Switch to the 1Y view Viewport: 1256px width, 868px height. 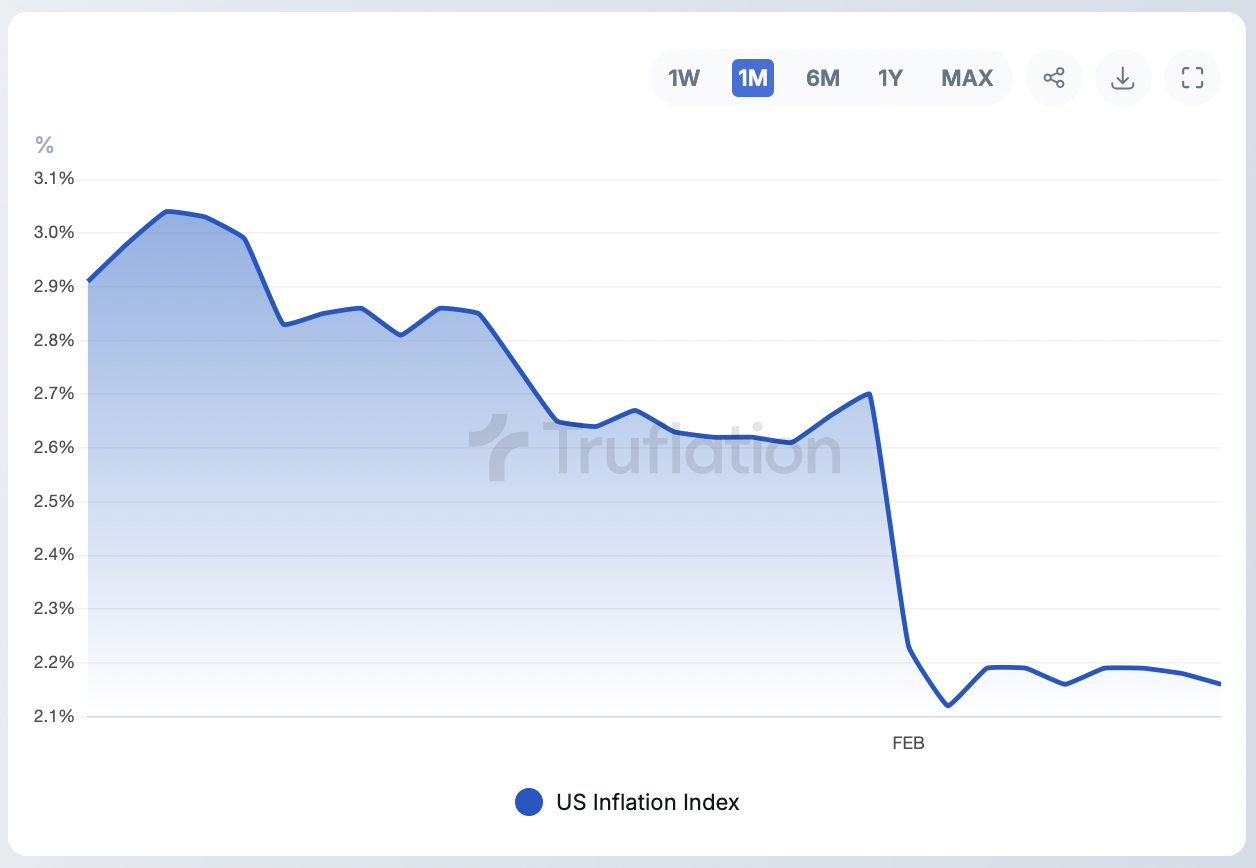[x=890, y=78]
